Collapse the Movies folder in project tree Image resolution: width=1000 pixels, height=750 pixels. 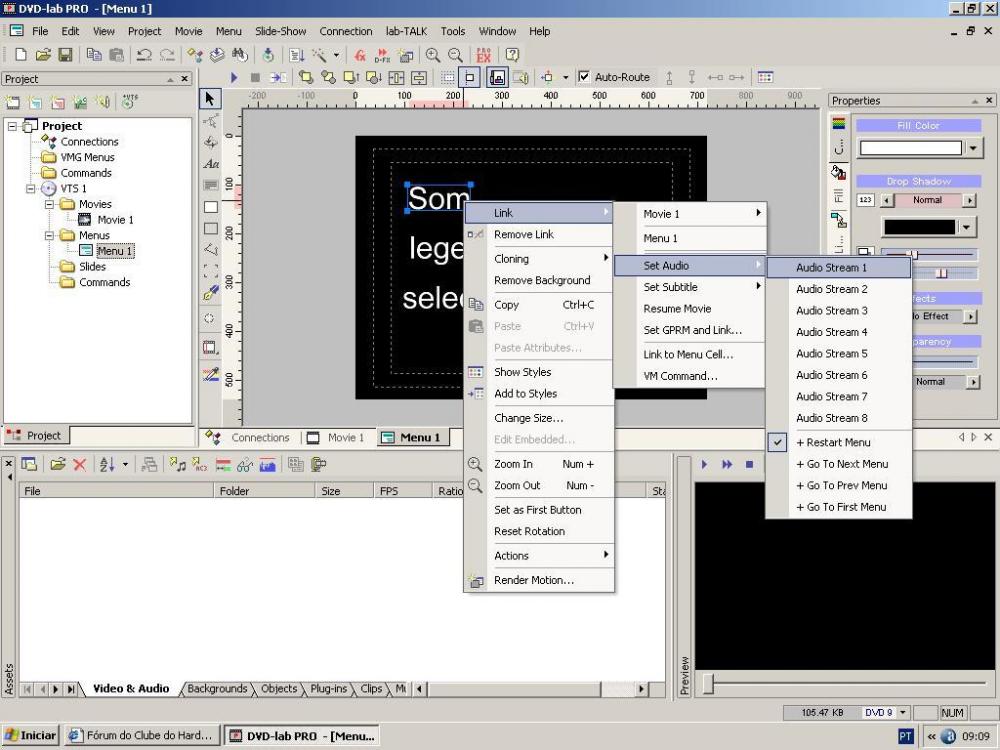point(47,204)
